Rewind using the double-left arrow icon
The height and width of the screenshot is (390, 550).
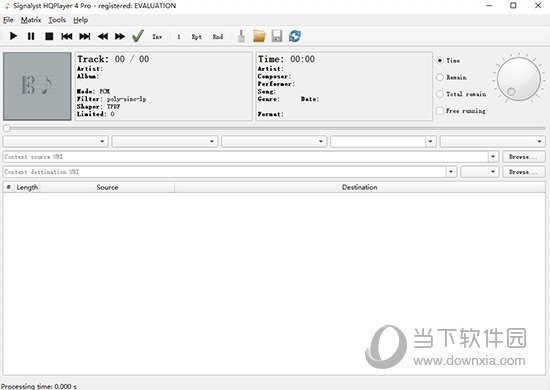coord(103,36)
